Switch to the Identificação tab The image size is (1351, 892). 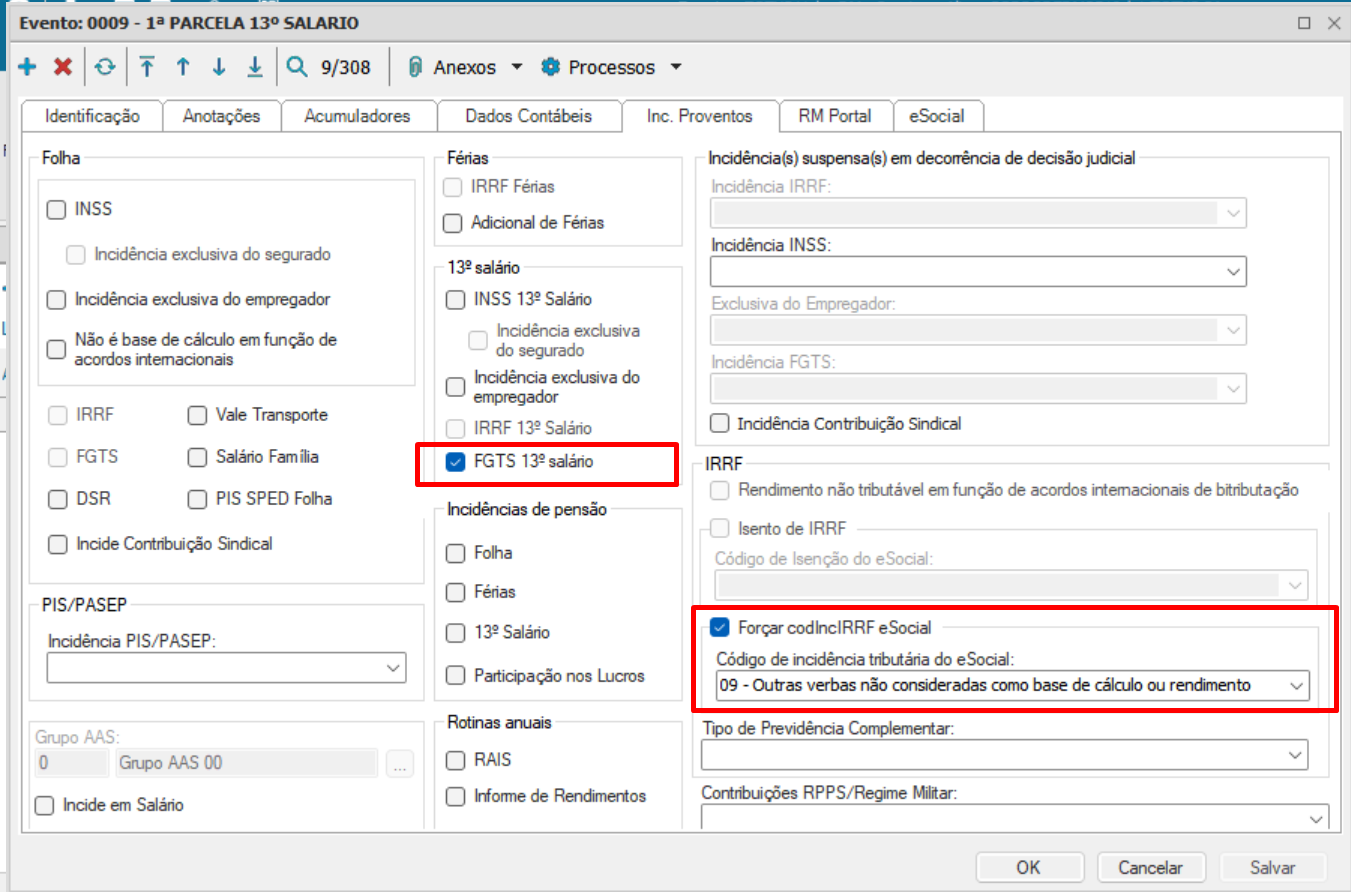click(93, 116)
